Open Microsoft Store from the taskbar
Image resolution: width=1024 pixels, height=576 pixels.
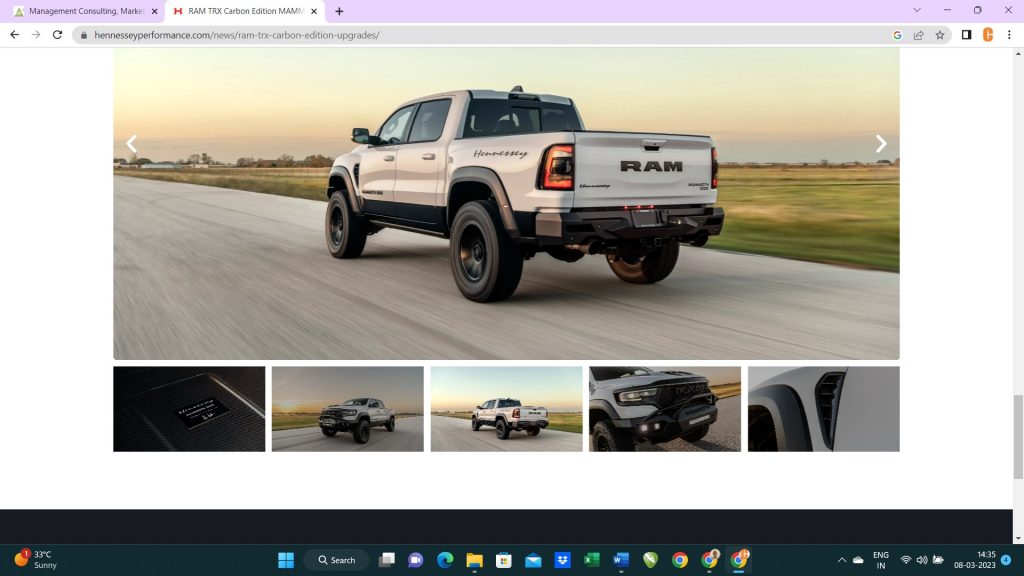[x=504, y=560]
